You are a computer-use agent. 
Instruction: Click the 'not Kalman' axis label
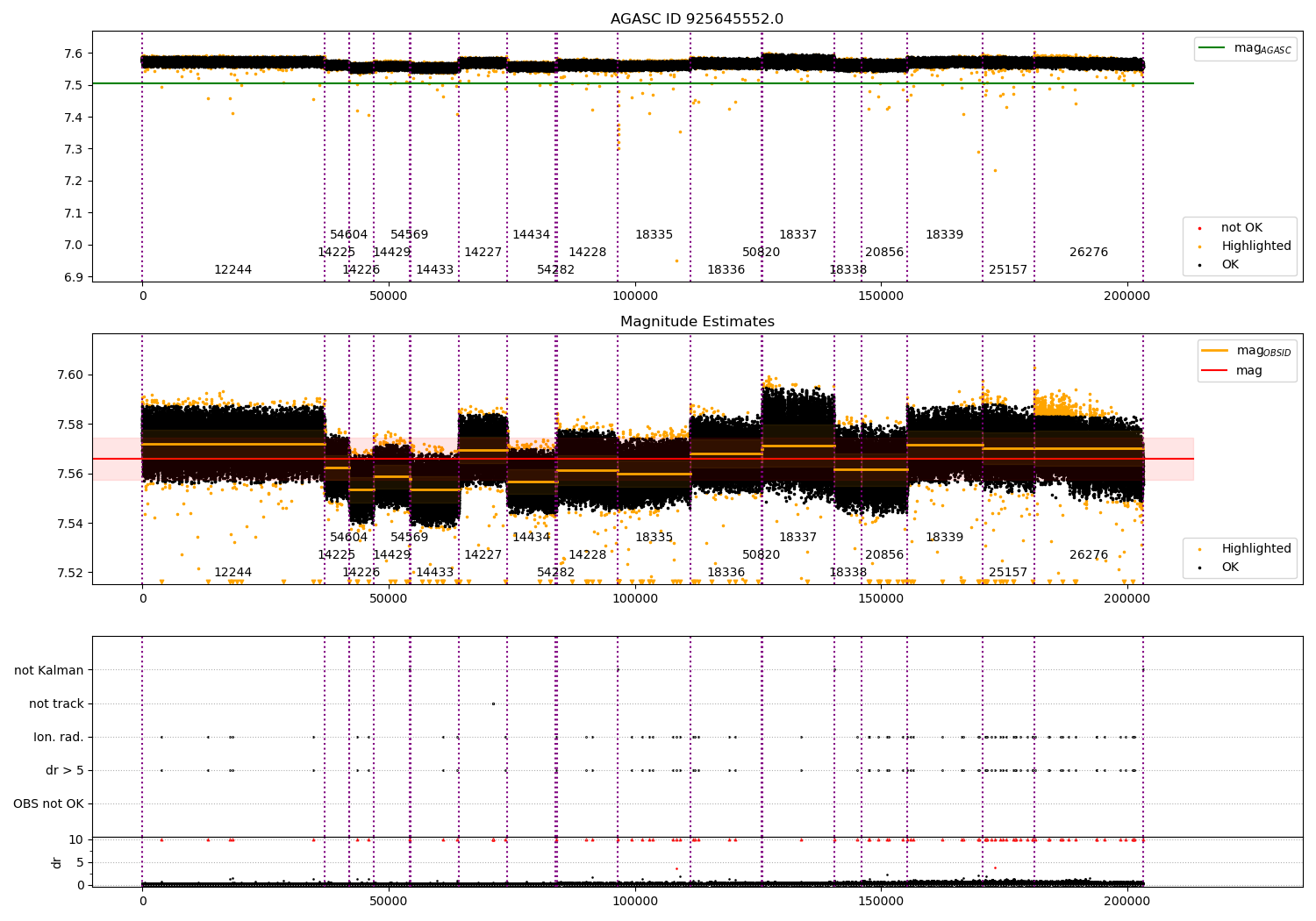pyautogui.click(x=49, y=671)
